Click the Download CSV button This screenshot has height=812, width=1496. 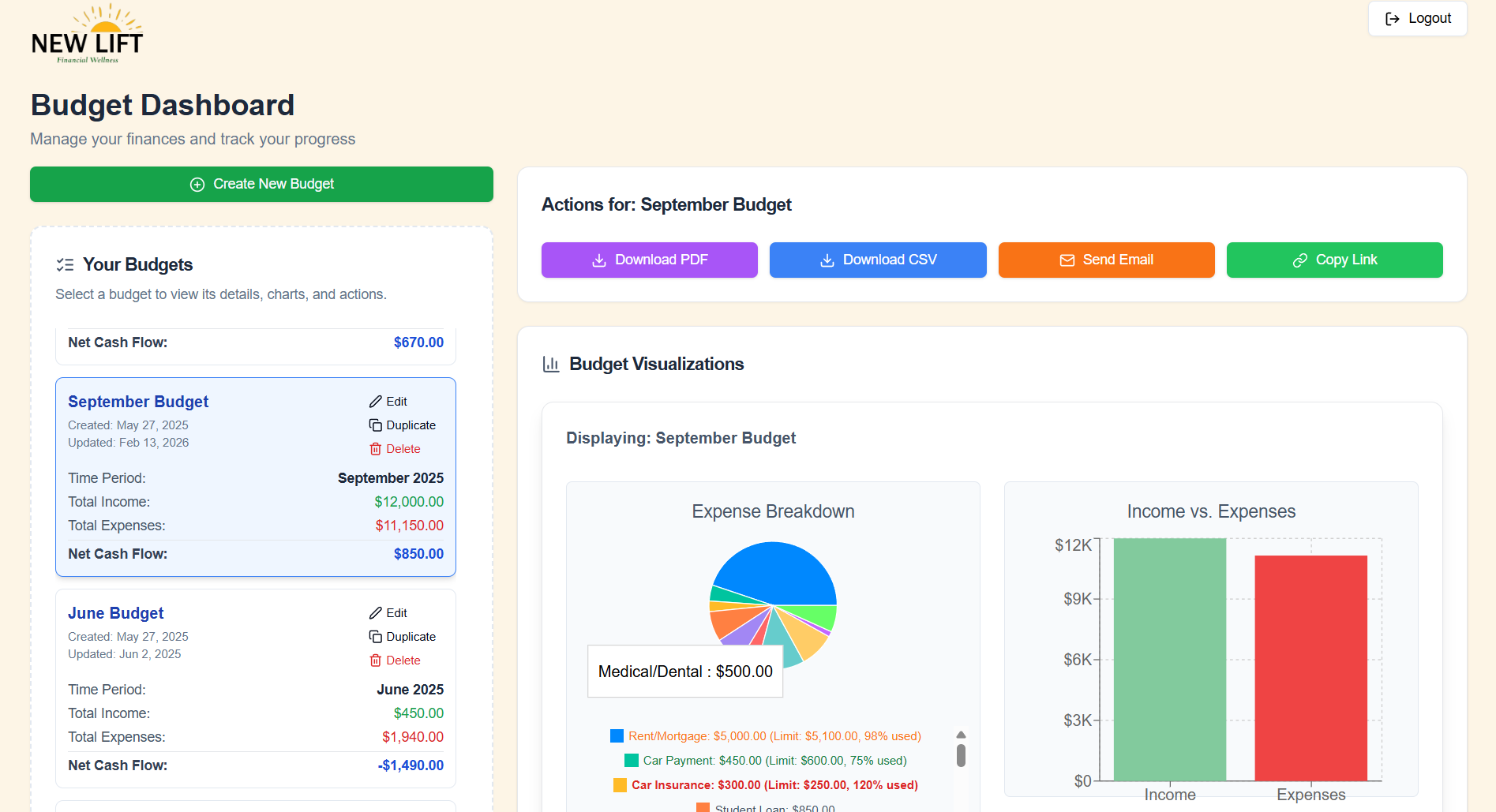tap(878, 260)
